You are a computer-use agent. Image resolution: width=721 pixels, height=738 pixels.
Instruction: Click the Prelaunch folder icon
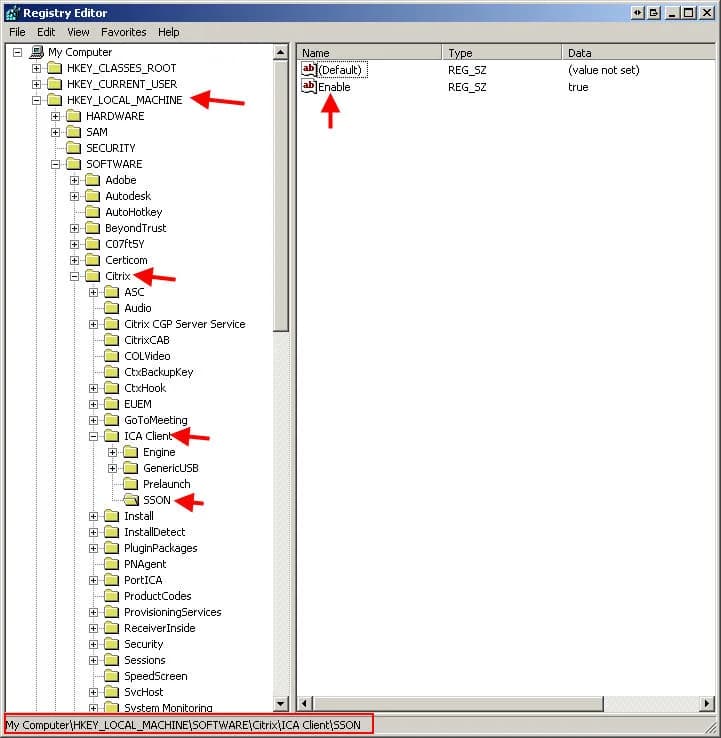click(x=130, y=484)
